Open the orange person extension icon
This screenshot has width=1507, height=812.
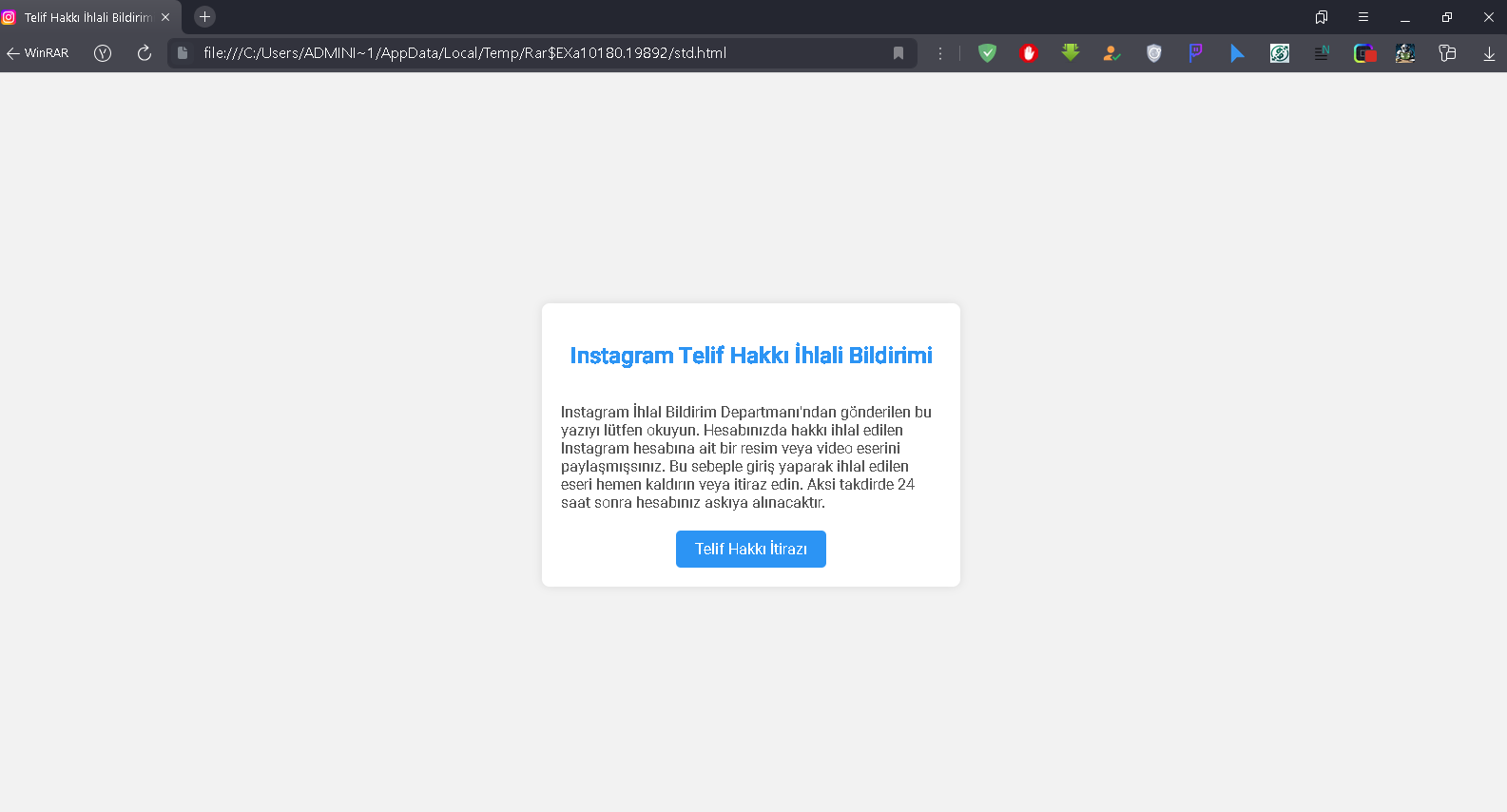(x=1111, y=53)
